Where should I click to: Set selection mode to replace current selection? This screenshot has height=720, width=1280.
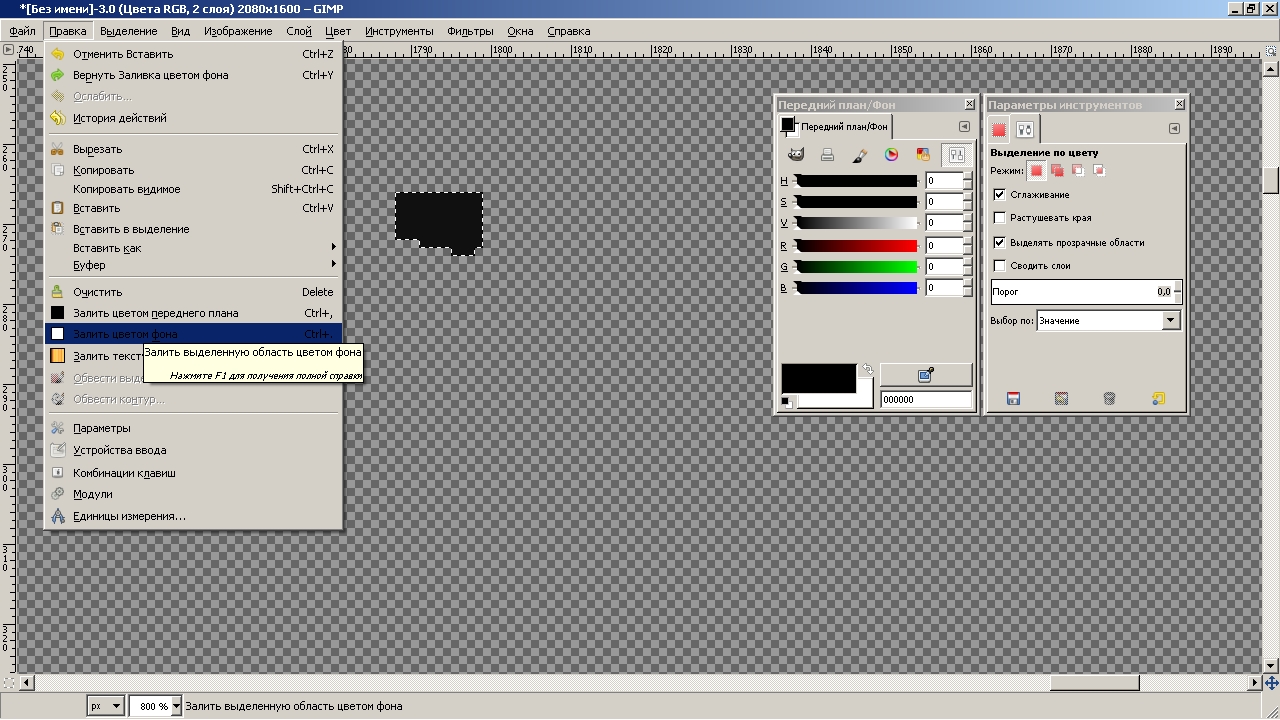point(1037,171)
